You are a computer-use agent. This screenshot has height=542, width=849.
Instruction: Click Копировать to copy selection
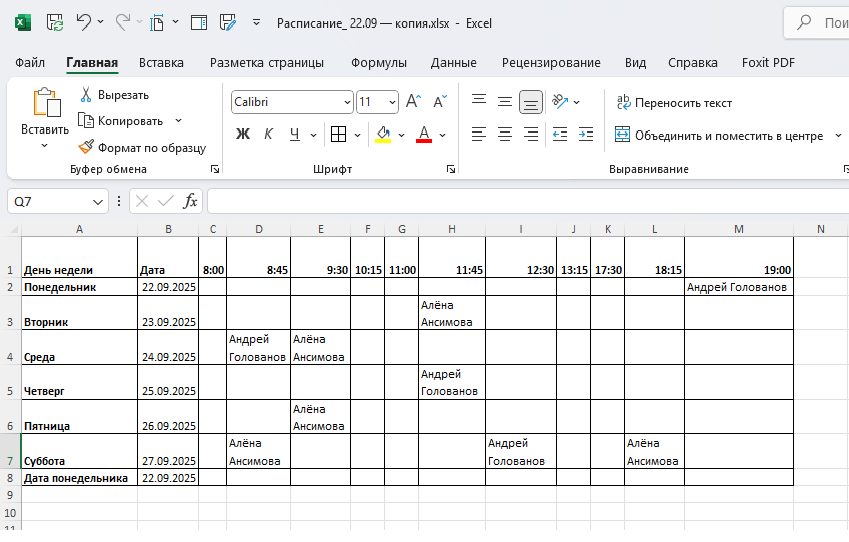tap(121, 121)
